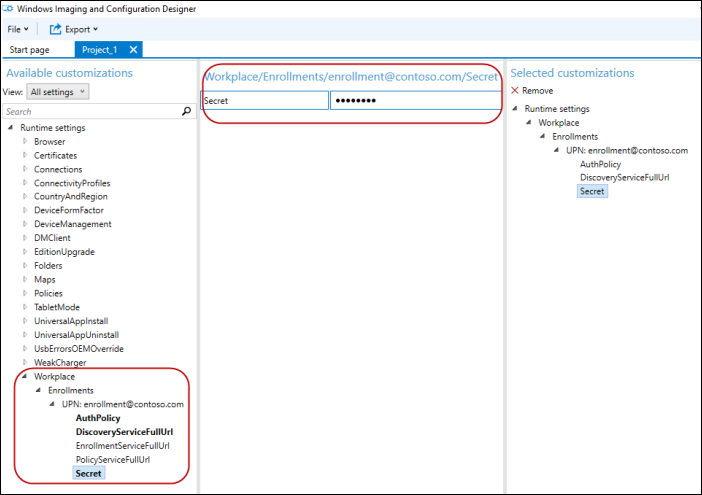Screen dimensions: 702x495
Task: Open the File menu
Action: coord(17,29)
